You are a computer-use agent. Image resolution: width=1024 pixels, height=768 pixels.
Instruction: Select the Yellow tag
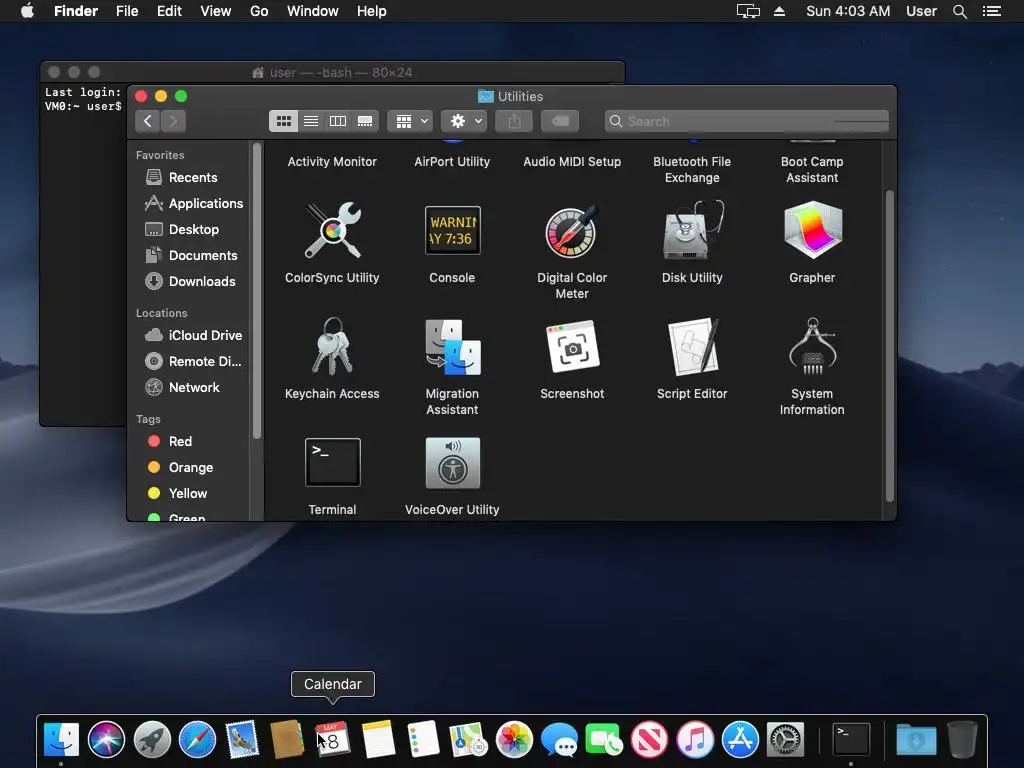click(x=189, y=494)
